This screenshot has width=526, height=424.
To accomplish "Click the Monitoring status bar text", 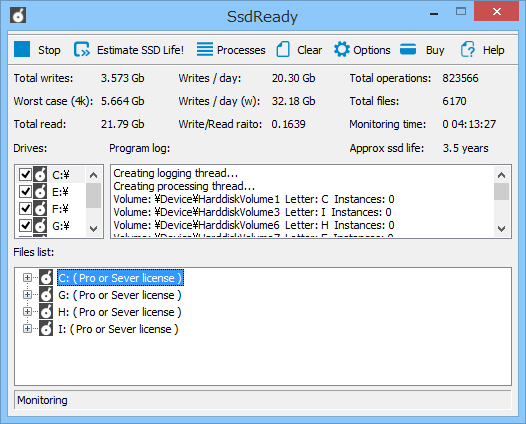I will pos(42,400).
